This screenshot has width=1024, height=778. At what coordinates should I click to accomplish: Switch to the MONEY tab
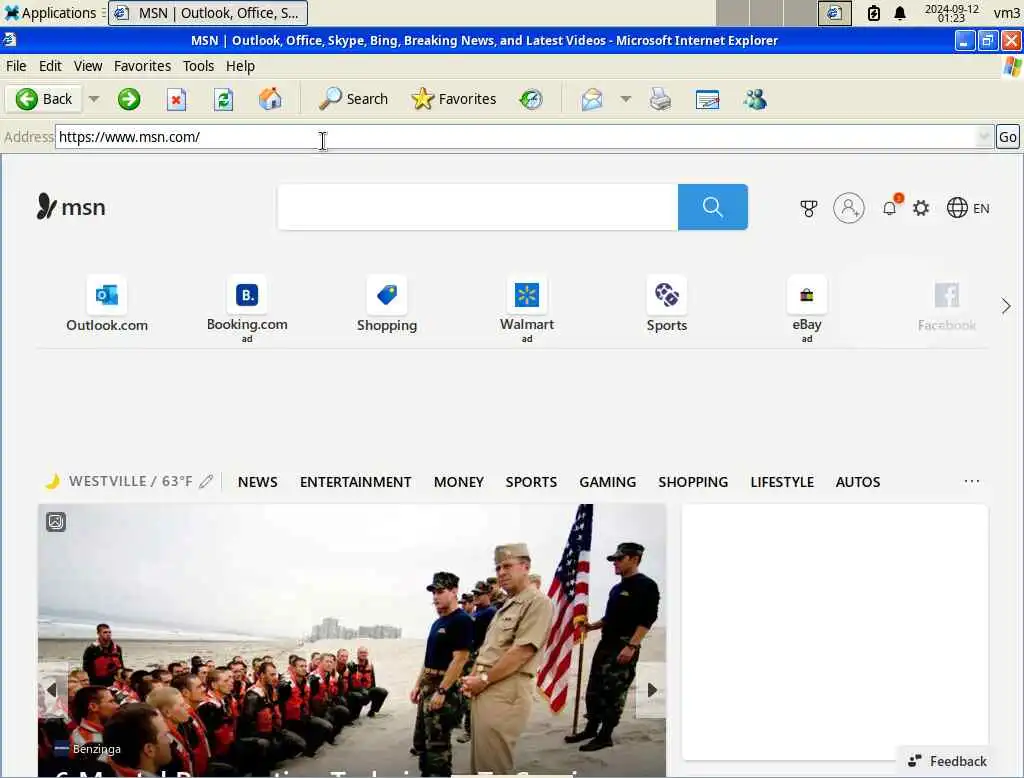click(x=458, y=482)
